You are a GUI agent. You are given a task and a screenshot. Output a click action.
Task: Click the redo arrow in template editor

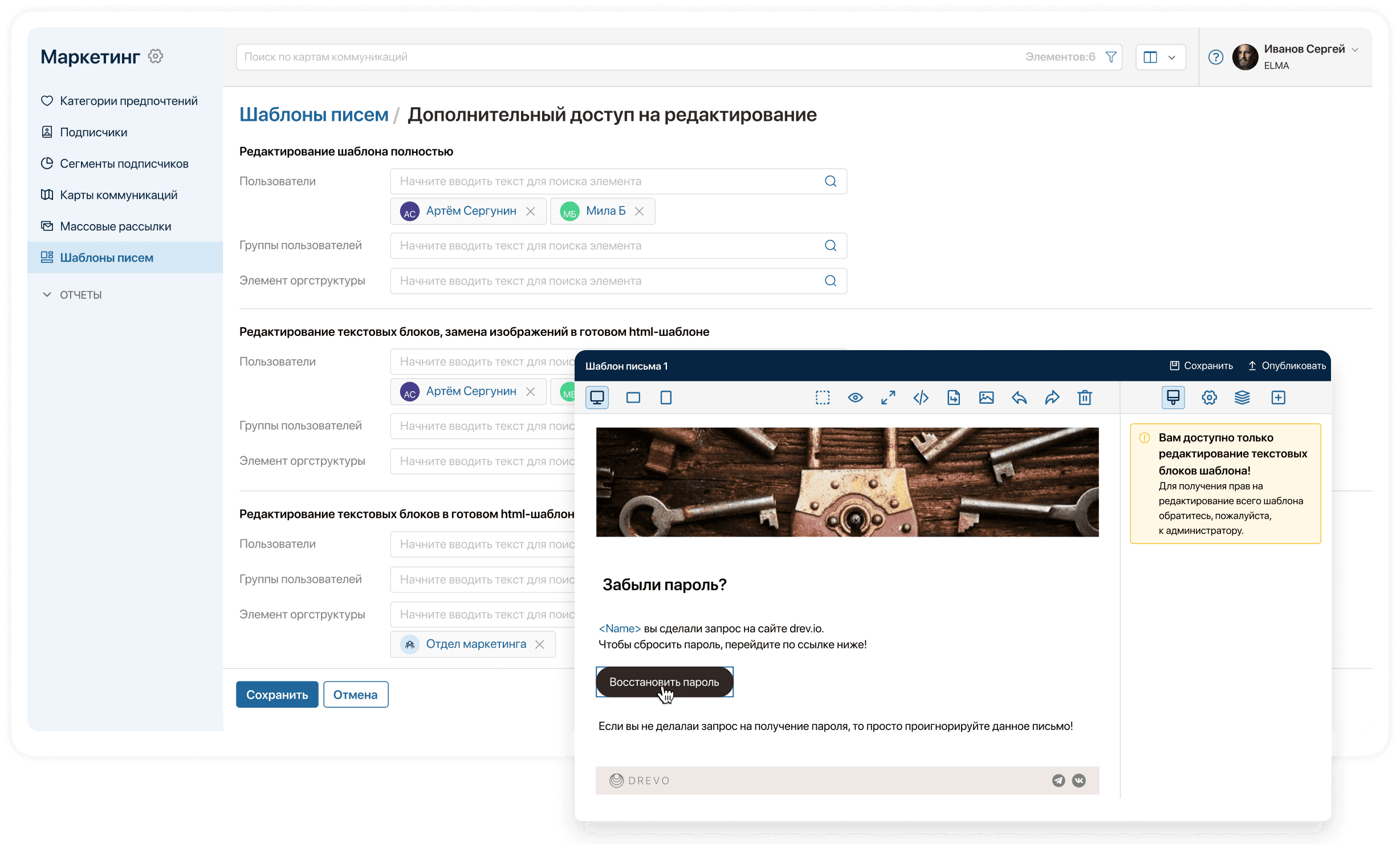coord(1052,397)
